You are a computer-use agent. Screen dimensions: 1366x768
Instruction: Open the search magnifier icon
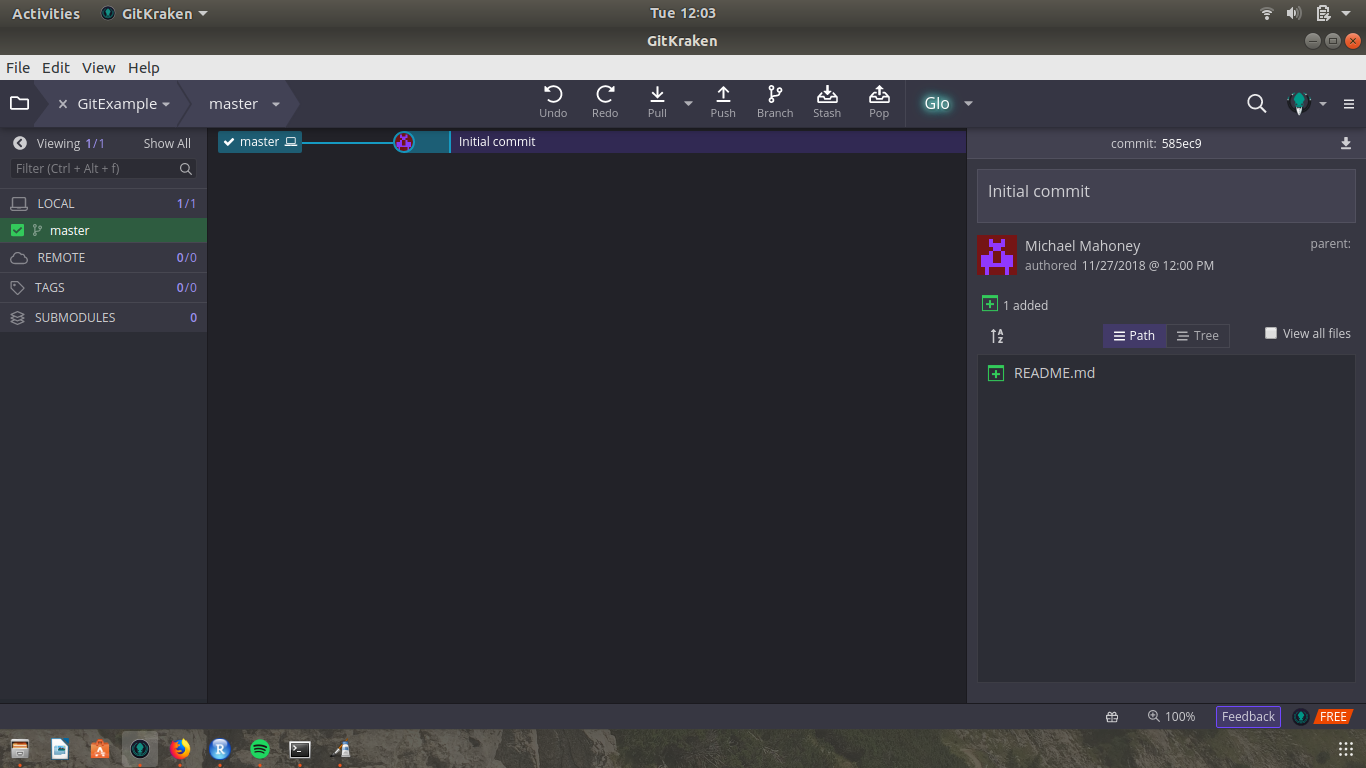point(1257,103)
